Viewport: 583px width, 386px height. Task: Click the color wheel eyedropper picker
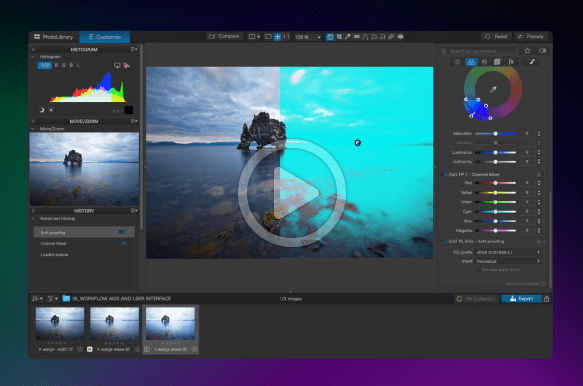coord(493,89)
